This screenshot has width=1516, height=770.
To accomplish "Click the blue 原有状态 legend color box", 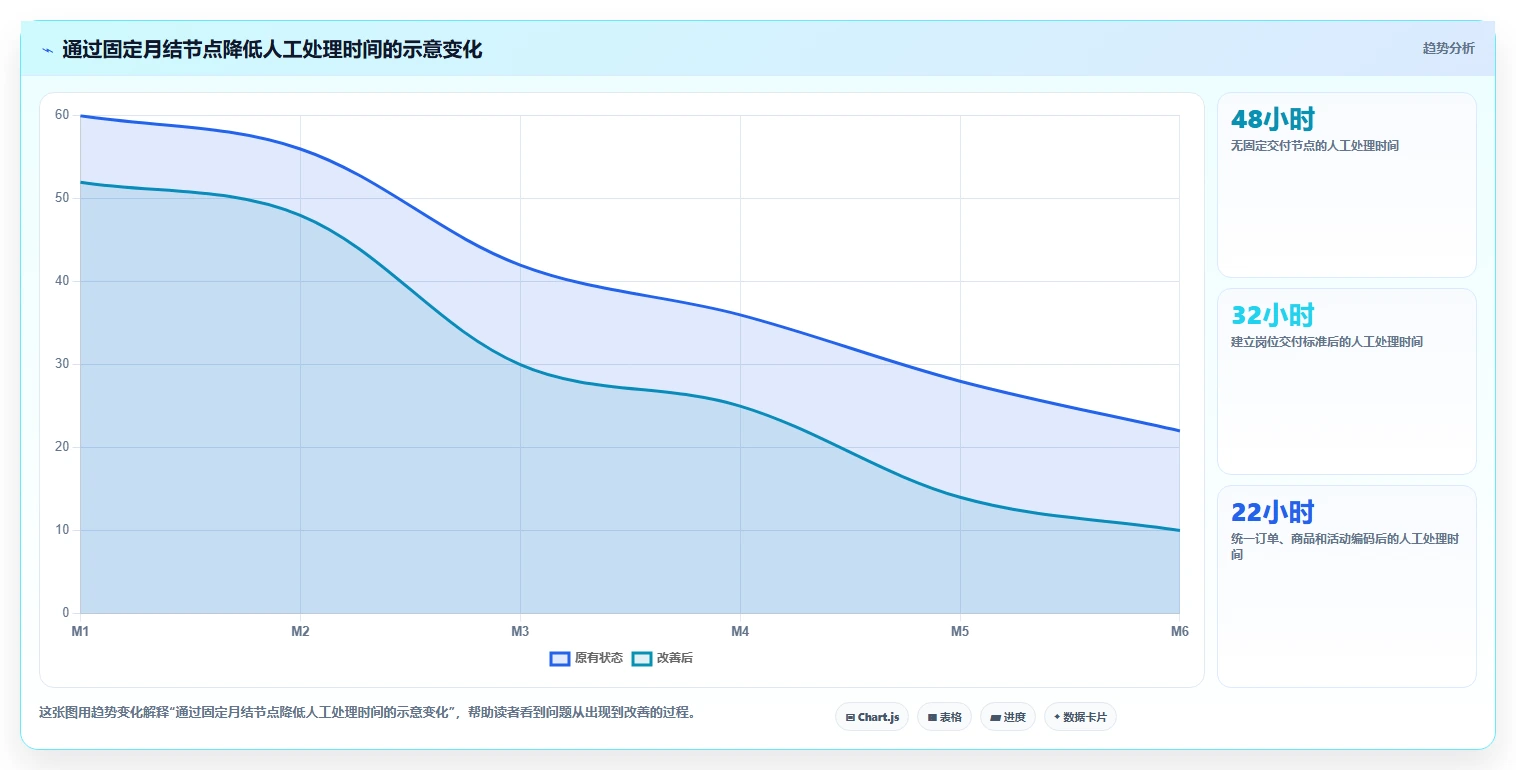I will [x=560, y=658].
